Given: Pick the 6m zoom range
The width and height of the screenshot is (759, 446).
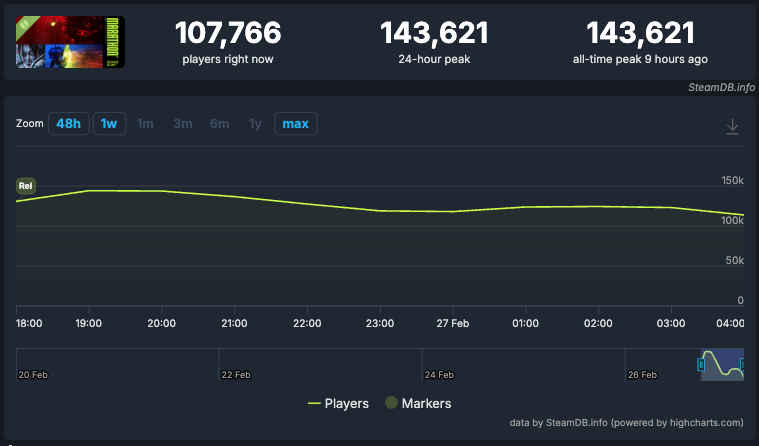Looking at the screenshot, I should [x=219, y=124].
